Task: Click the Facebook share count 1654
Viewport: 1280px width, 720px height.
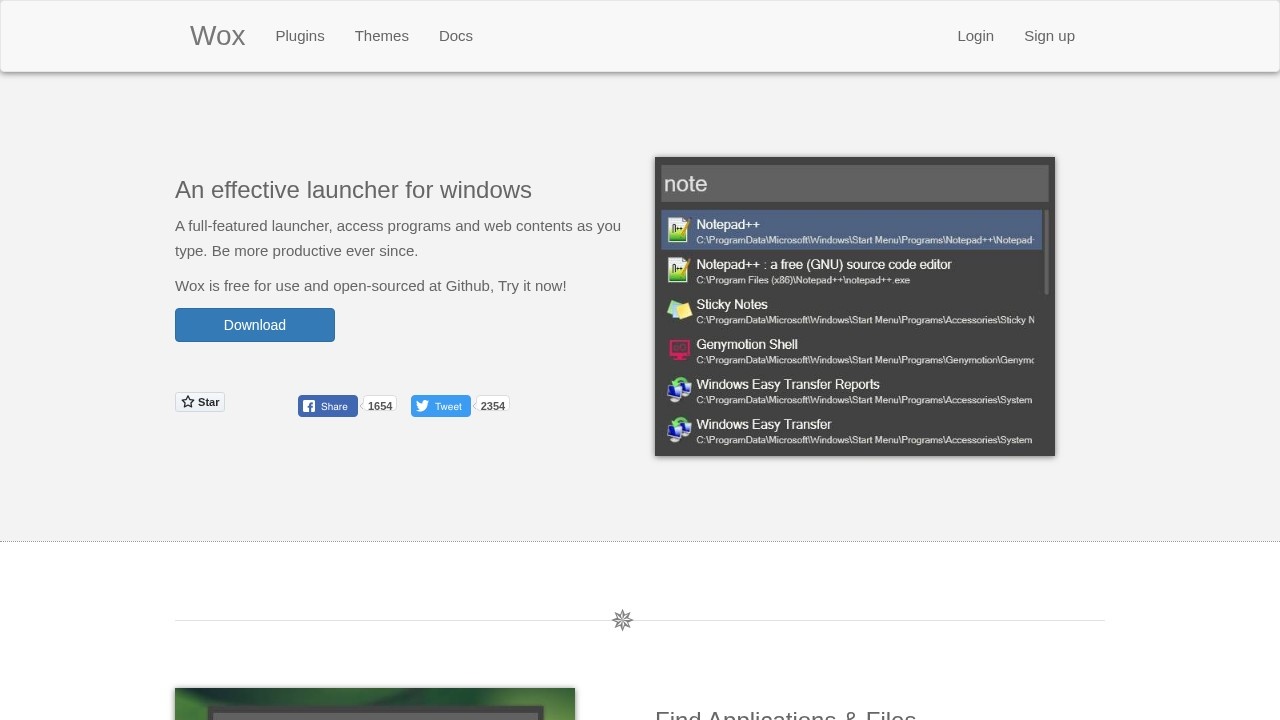Action: point(380,406)
